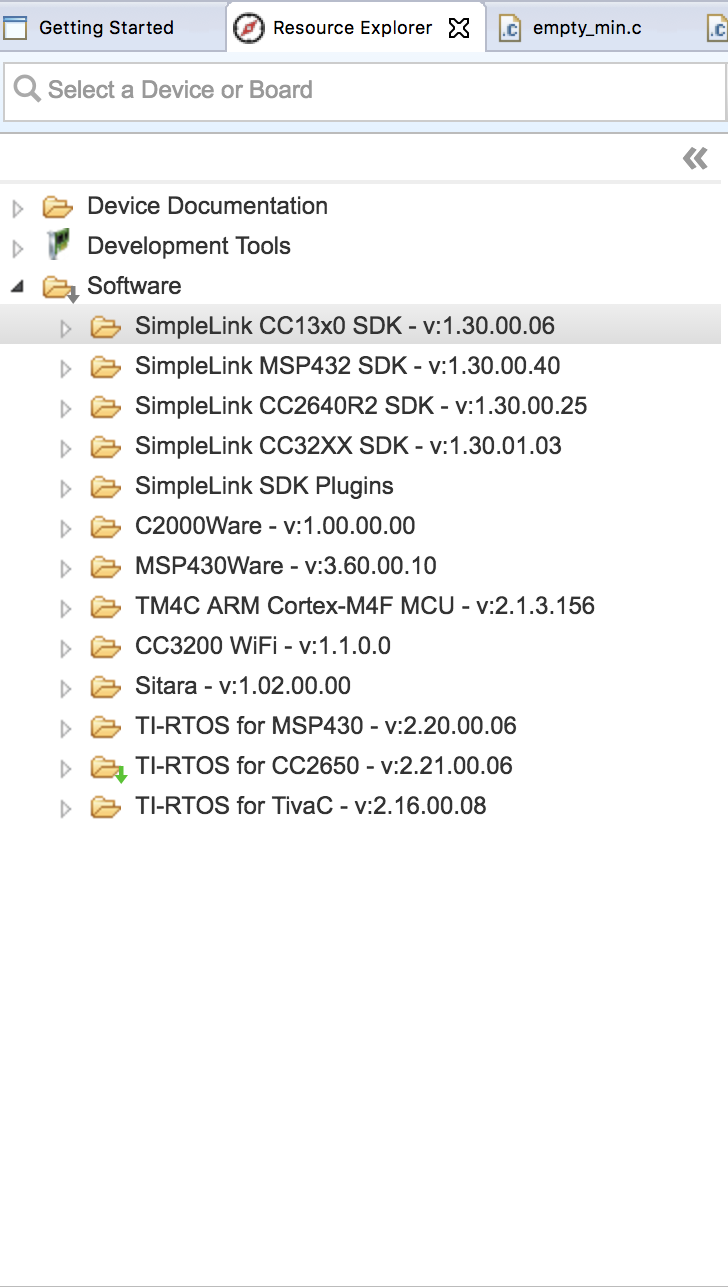The height and width of the screenshot is (1287, 728).
Task: Select CC3200 WiFi entry
Action: [263, 646]
